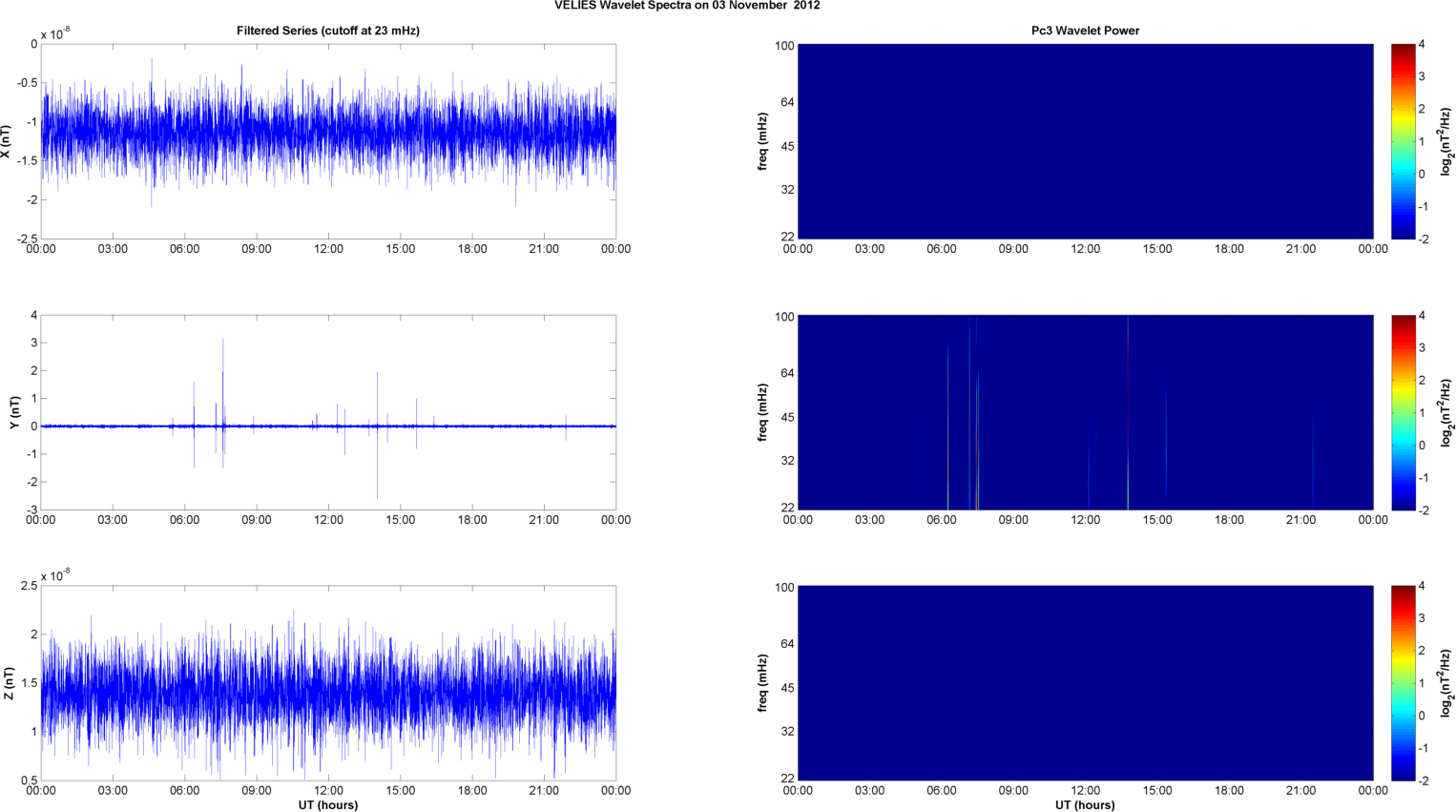Image resolution: width=1456 pixels, height=812 pixels.
Task: Click inside the Z component time series plot
Action: pos(328,683)
